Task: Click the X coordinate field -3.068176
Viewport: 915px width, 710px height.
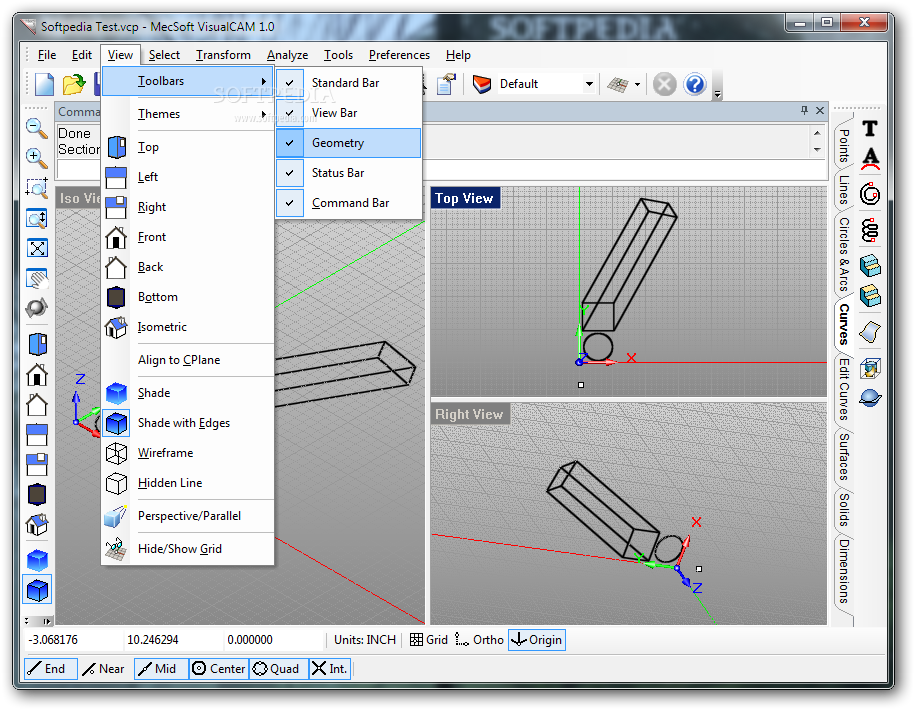Action: [x=73, y=640]
